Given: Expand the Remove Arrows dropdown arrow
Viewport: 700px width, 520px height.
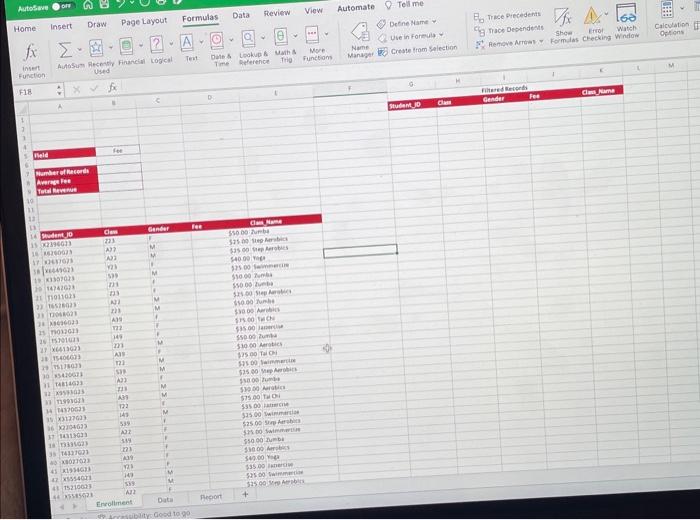Looking at the screenshot, I should tap(541, 42).
